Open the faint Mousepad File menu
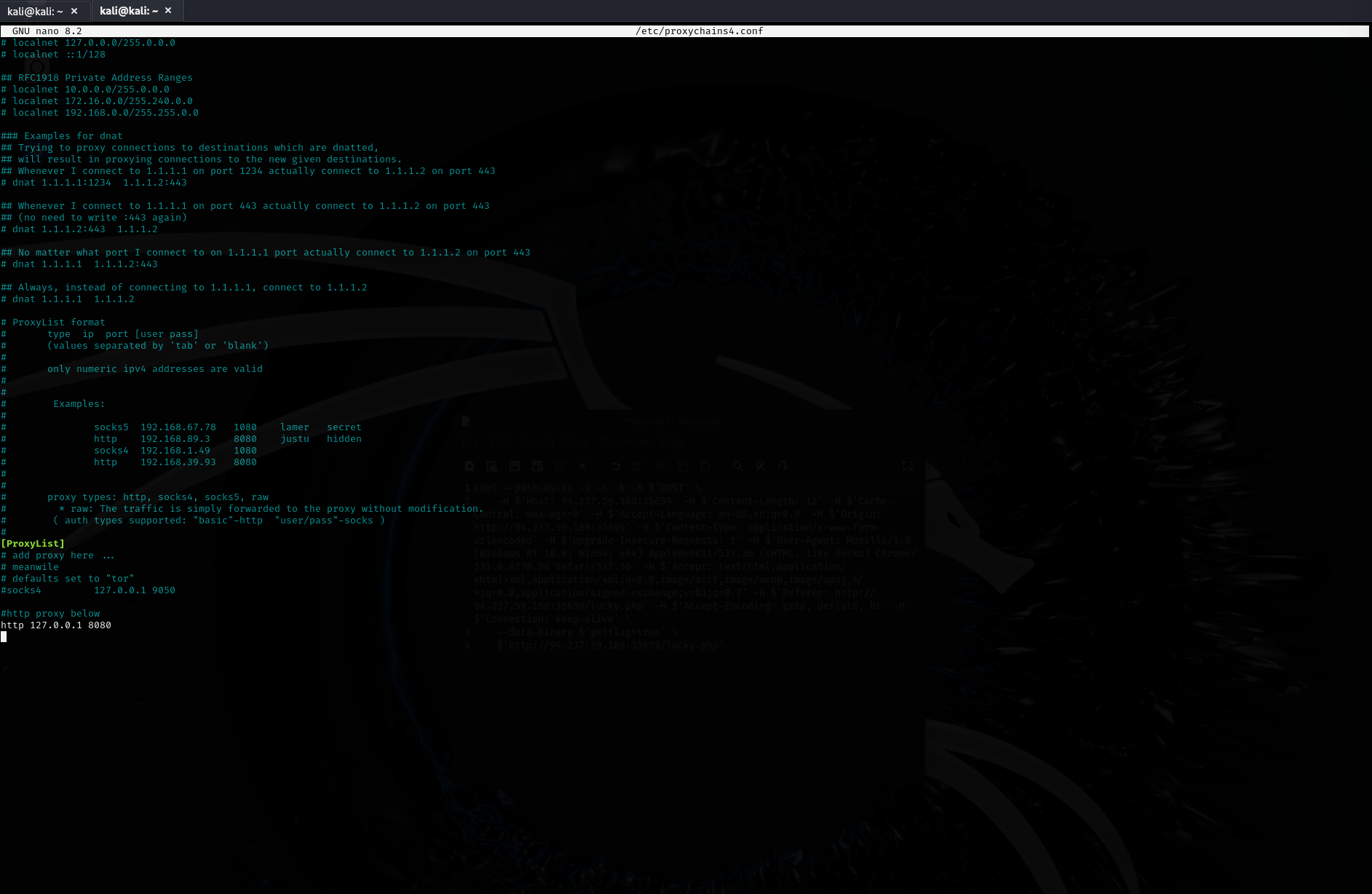Screen dimensions: 1372x894 [x=469, y=442]
